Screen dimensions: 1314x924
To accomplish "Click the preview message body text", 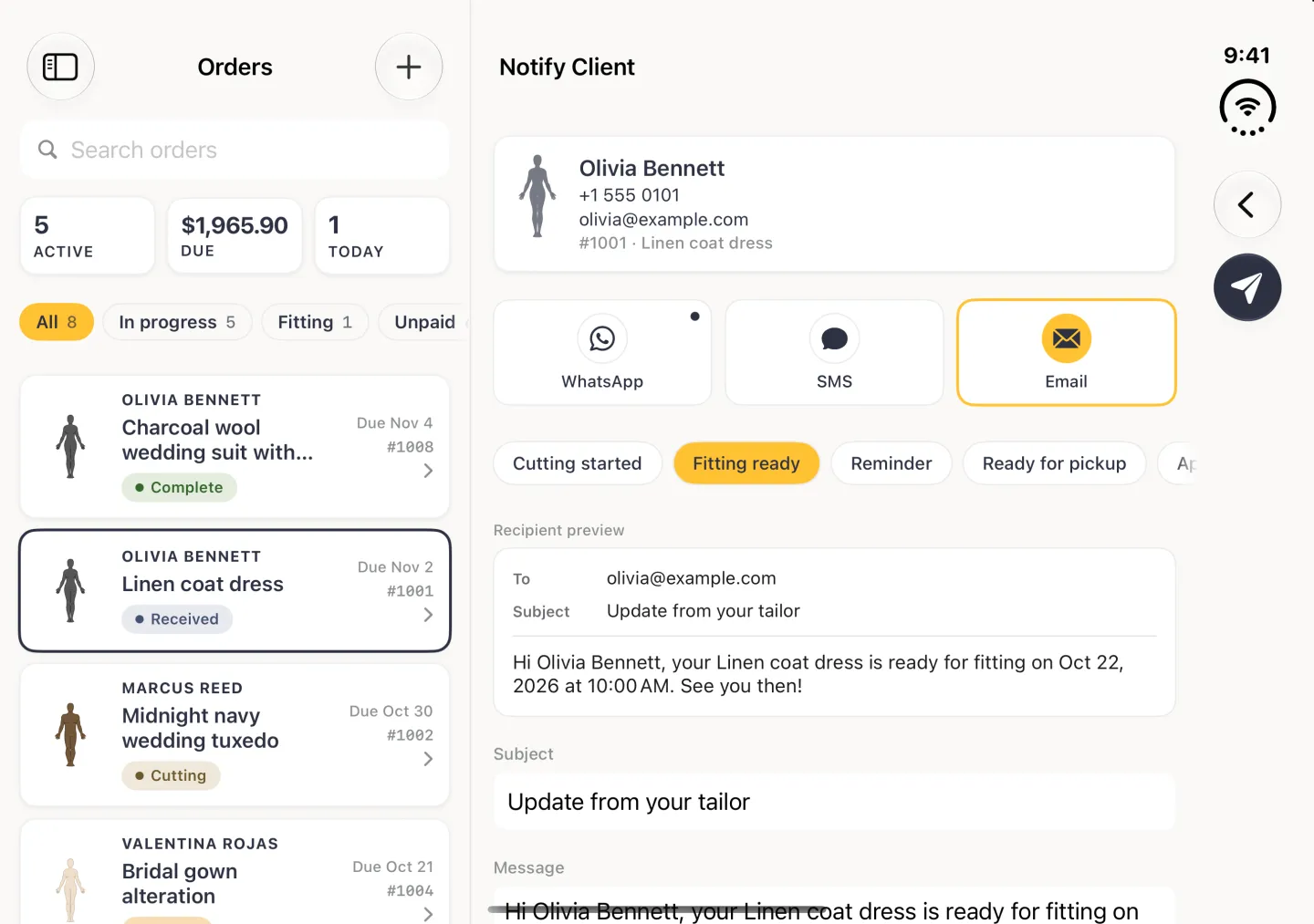I will pyautogui.click(x=819, y=674).
